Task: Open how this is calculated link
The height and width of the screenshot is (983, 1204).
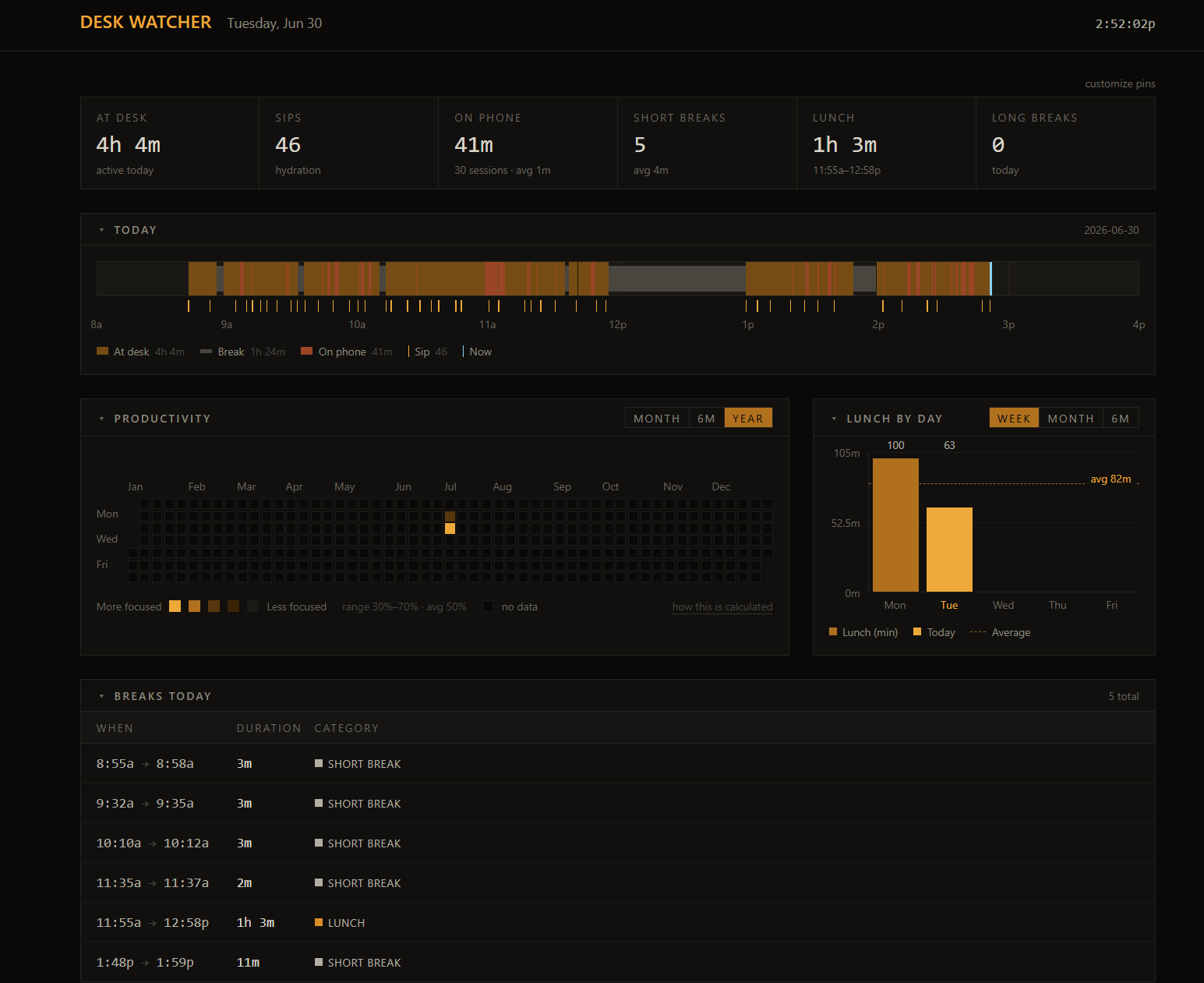Action: click(722, 606)
